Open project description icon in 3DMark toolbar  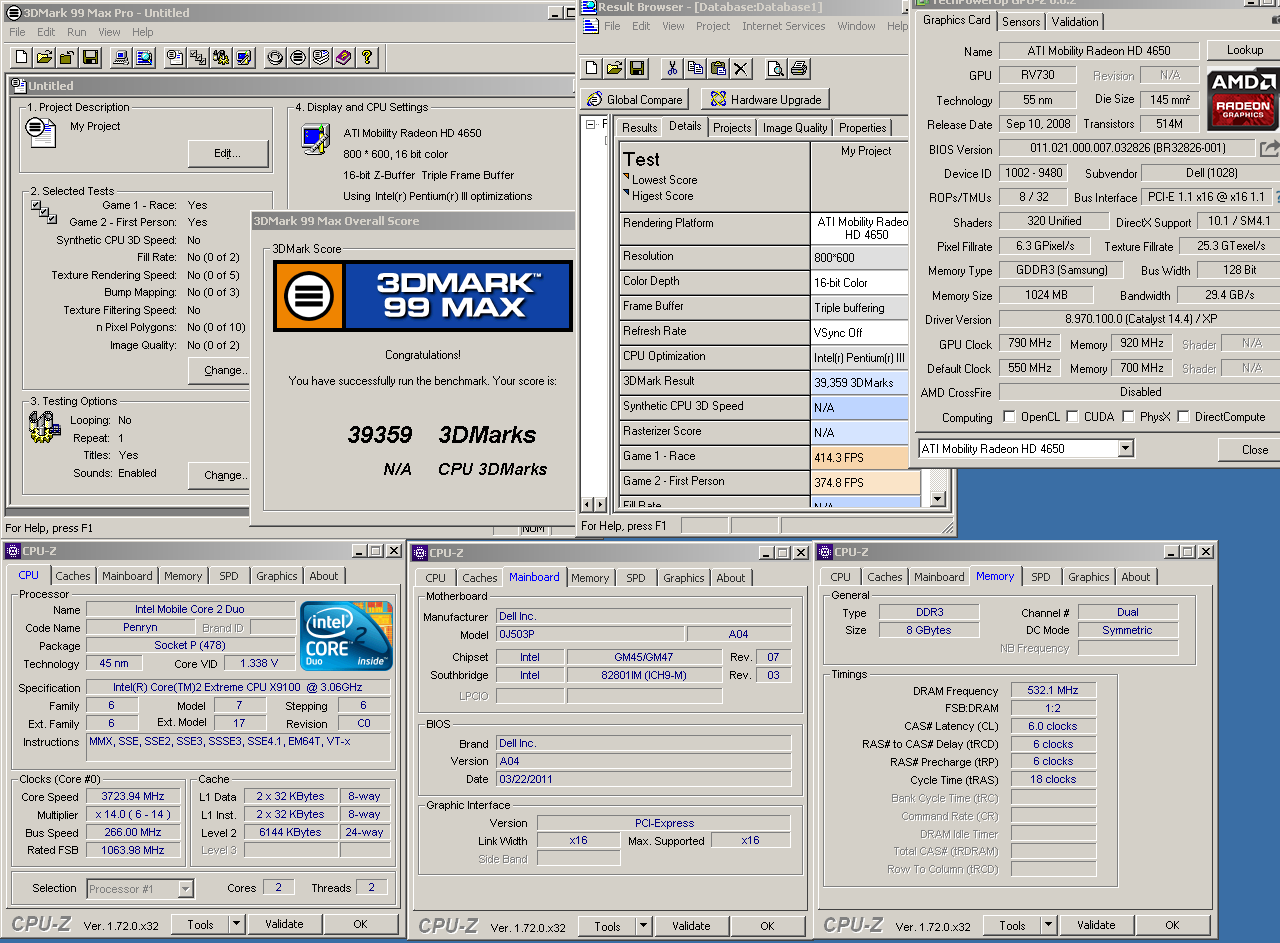coord(174,57)
